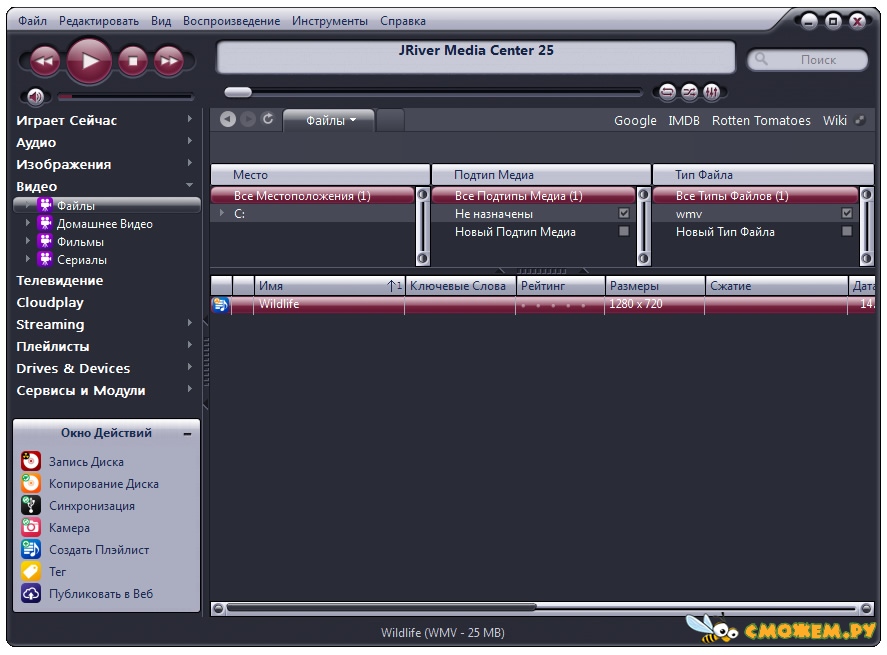The width and height of the screenshot is (887, 655).
Task: Open the Вид menu
Action: tap(161, 21)
